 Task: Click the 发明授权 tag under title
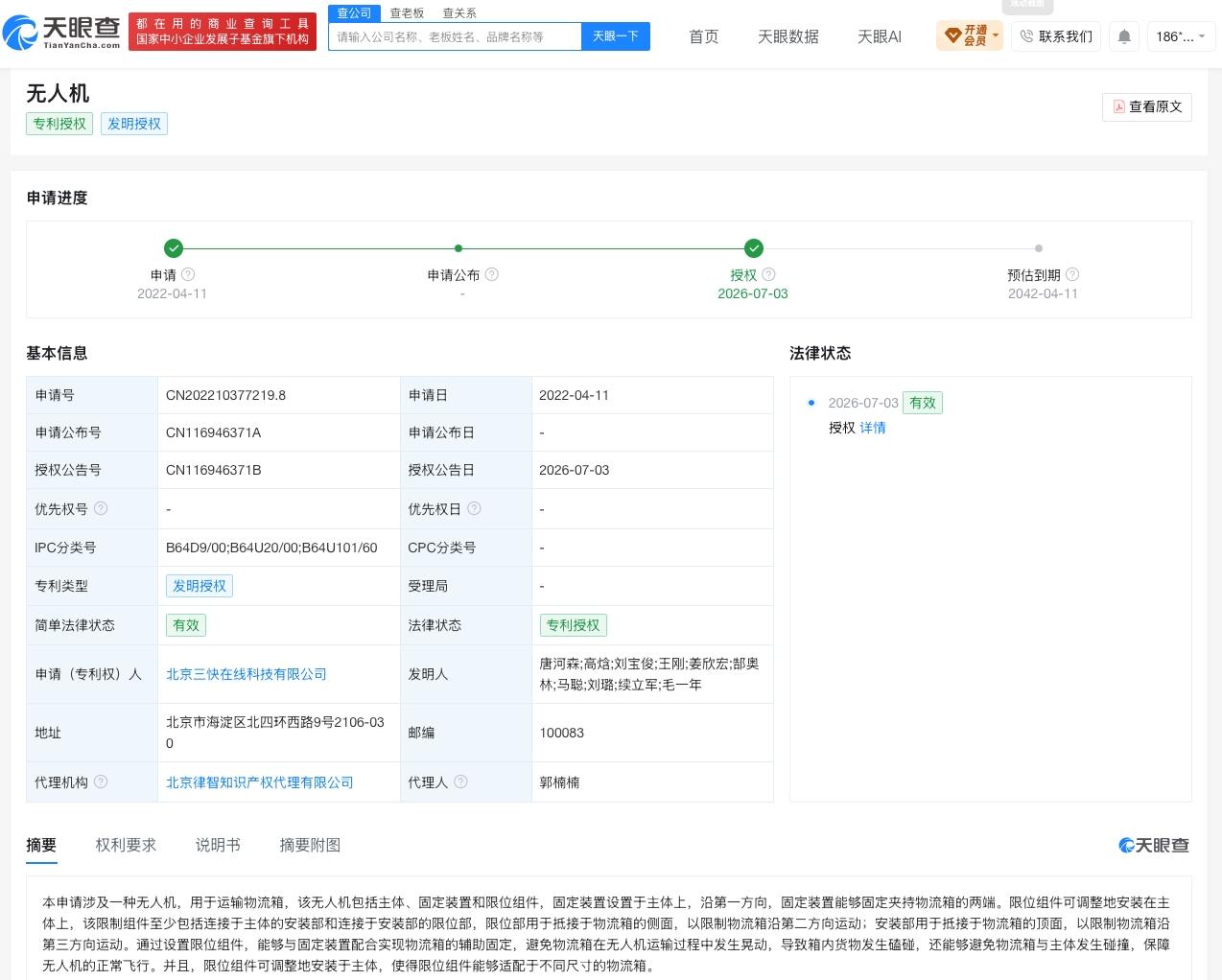pyautogui.click(x=134, y=124)
